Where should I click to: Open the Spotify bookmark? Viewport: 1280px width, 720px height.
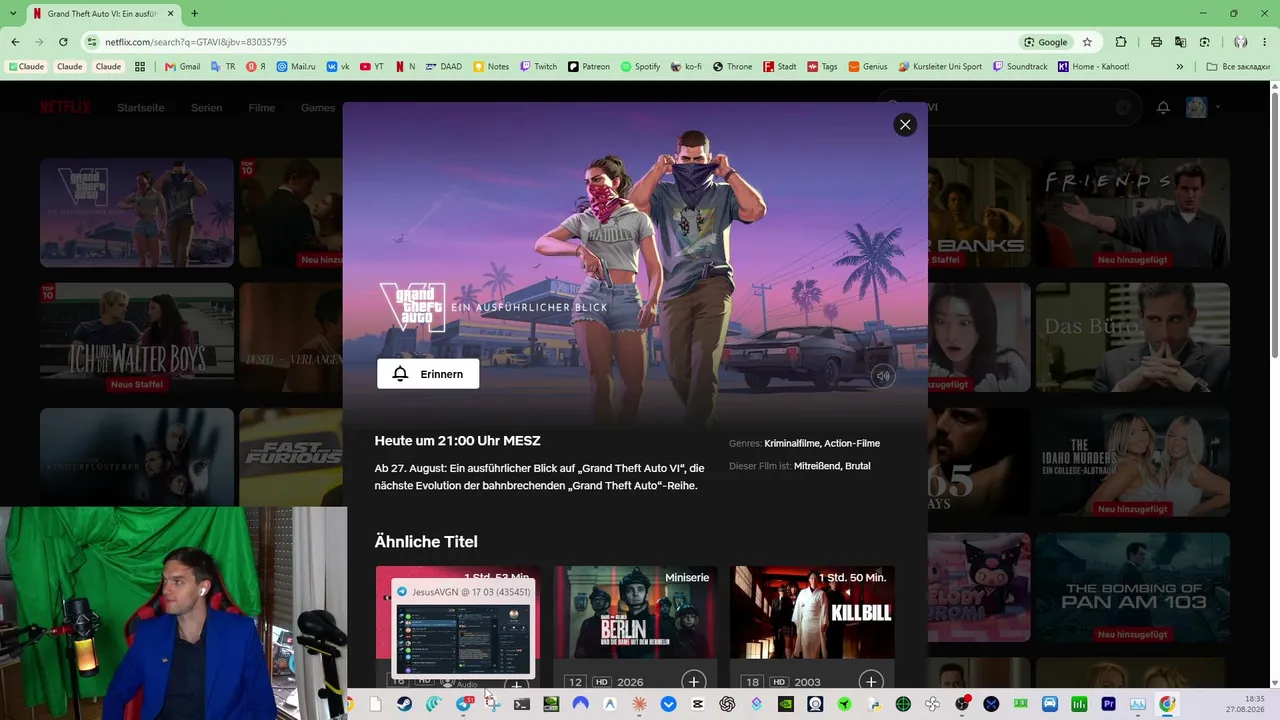640,66
